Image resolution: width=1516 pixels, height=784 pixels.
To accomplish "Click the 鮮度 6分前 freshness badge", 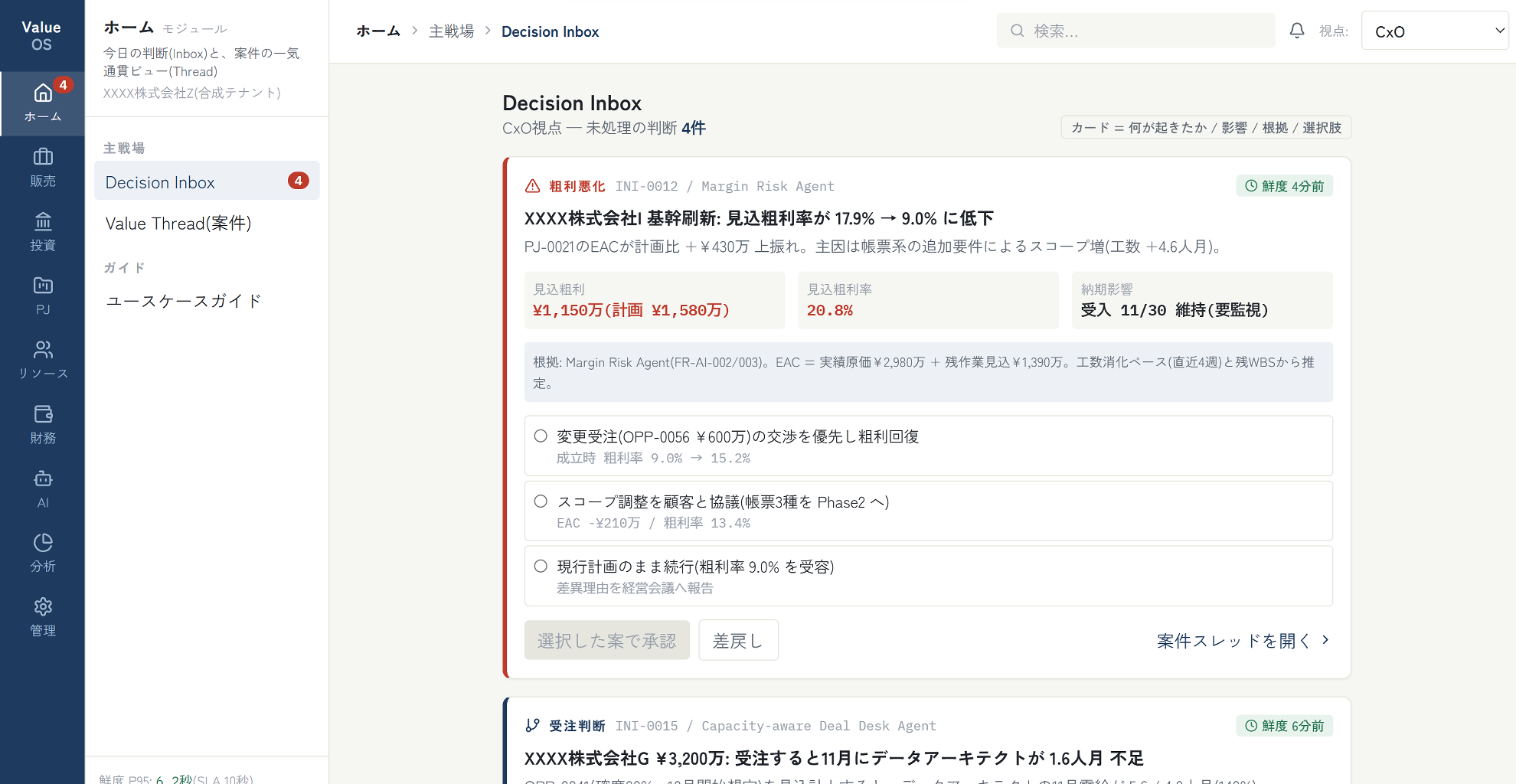I will point(1284,726).
